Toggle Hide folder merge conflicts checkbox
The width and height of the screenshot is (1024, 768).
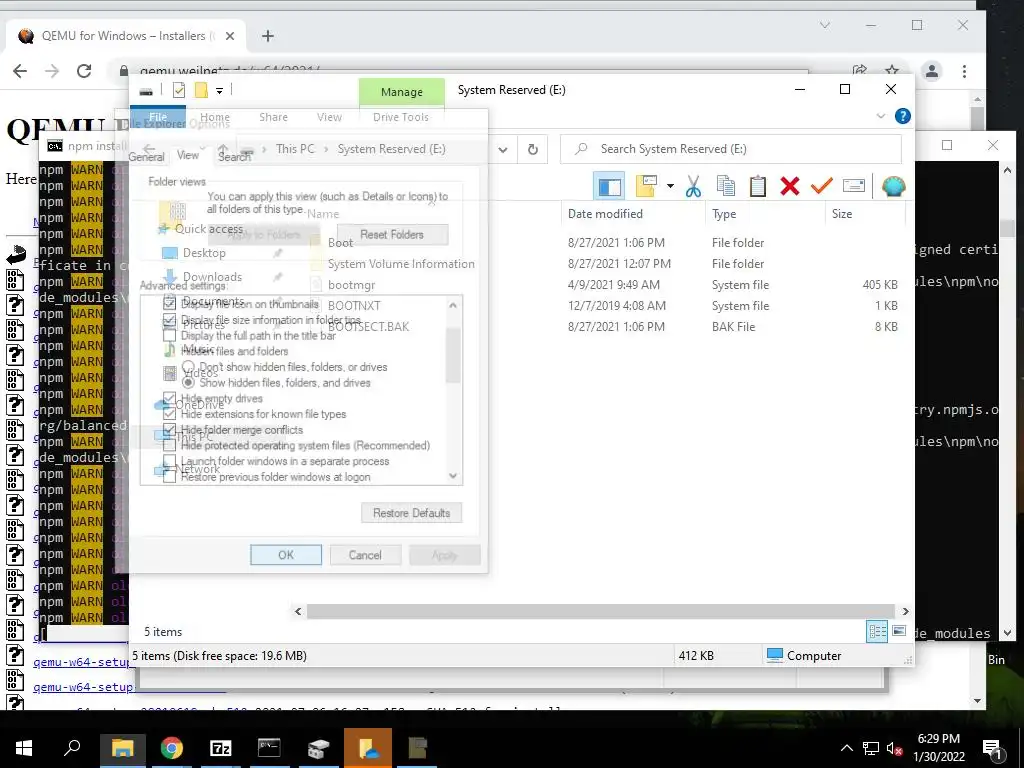click(169, 429)
